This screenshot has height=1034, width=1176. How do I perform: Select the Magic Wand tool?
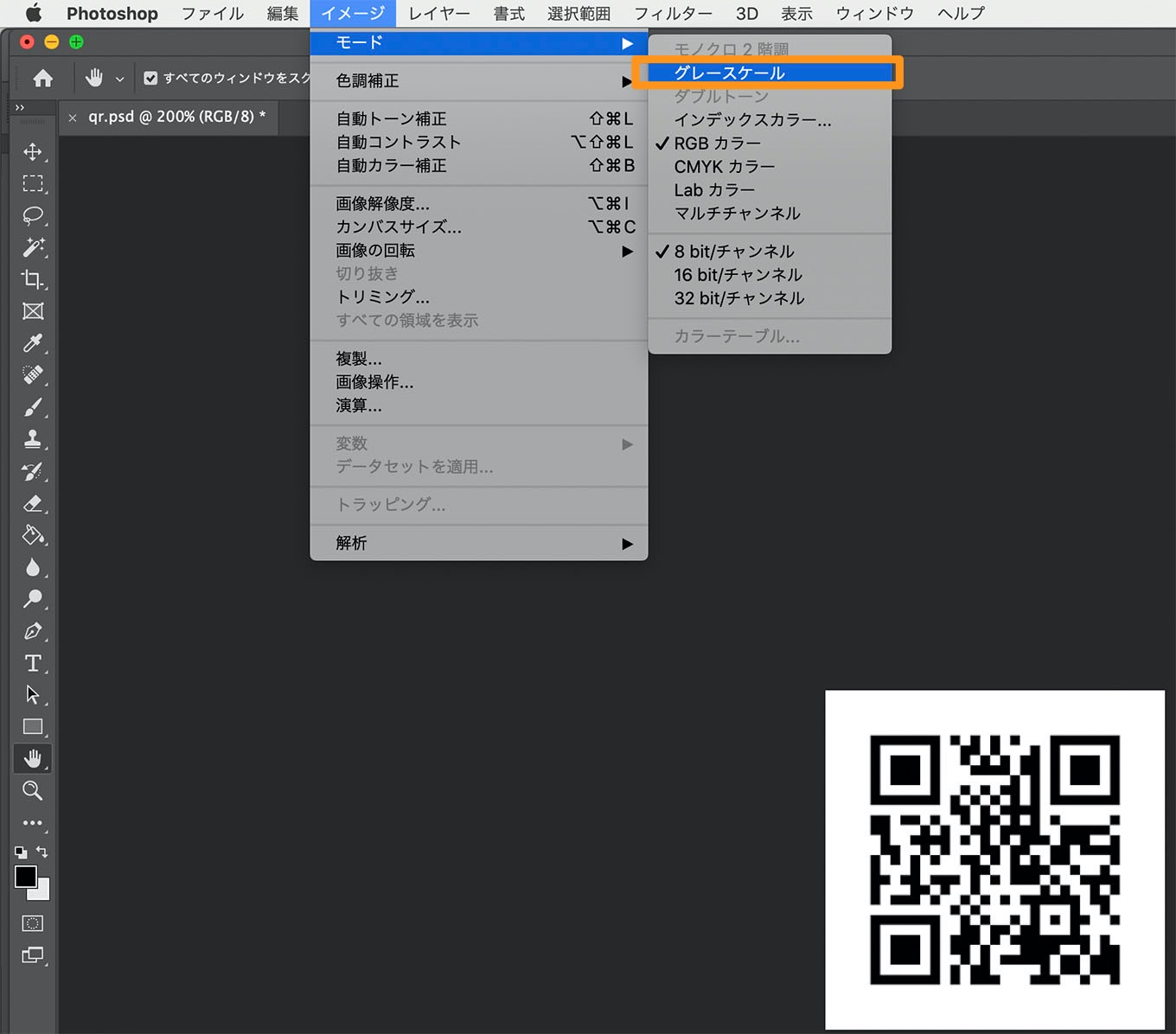[x=33, y=248]
